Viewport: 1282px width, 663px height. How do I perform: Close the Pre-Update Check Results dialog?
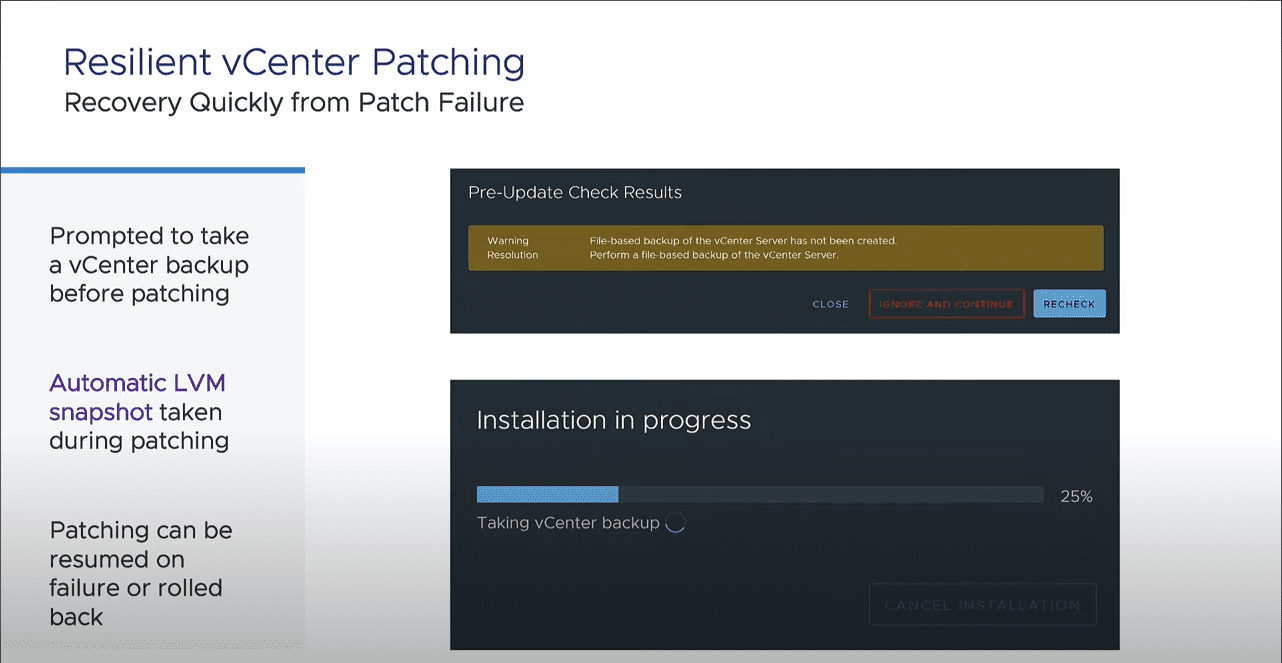click(x=831, y=304)
